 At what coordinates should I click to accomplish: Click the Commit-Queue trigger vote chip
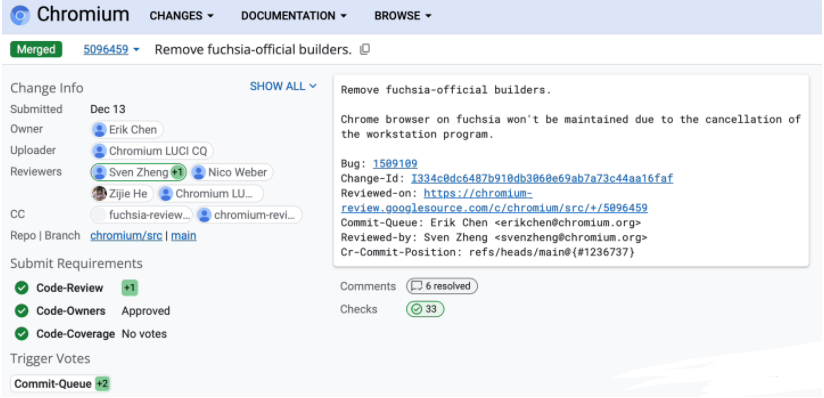(60, 384)
